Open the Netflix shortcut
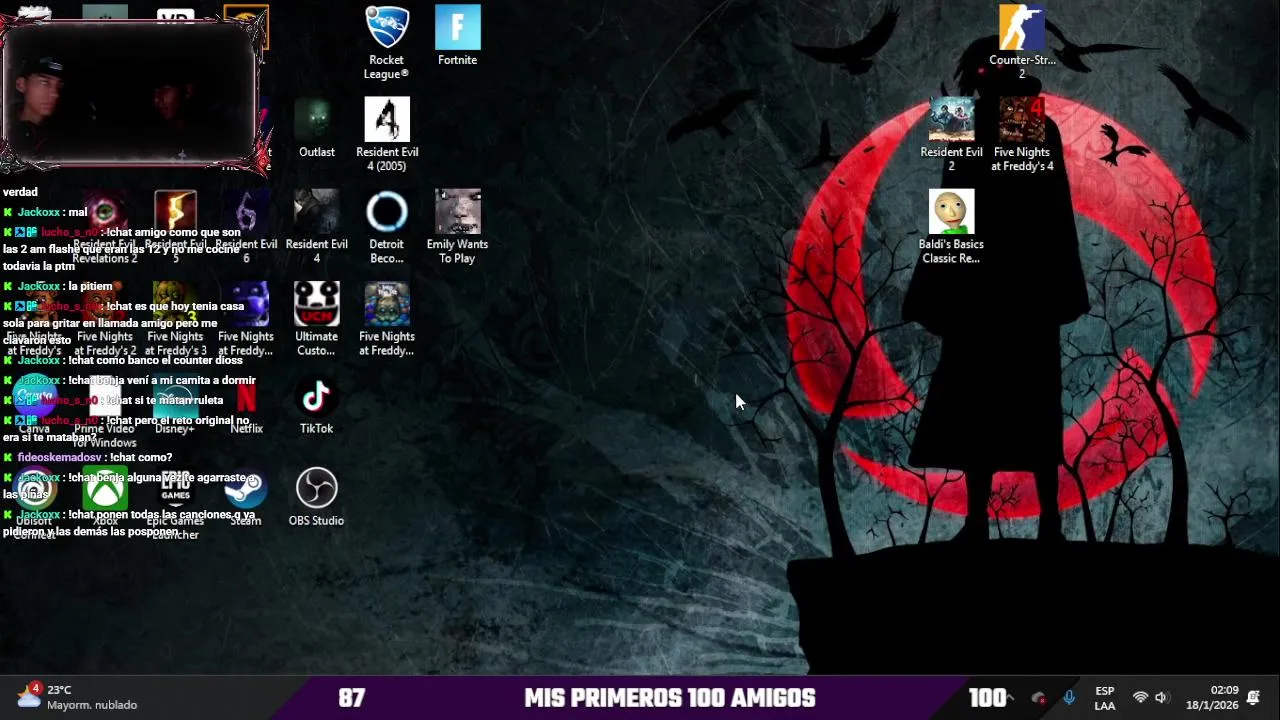This screenshot has height=720, width=1280. click(x=246, y=405)
